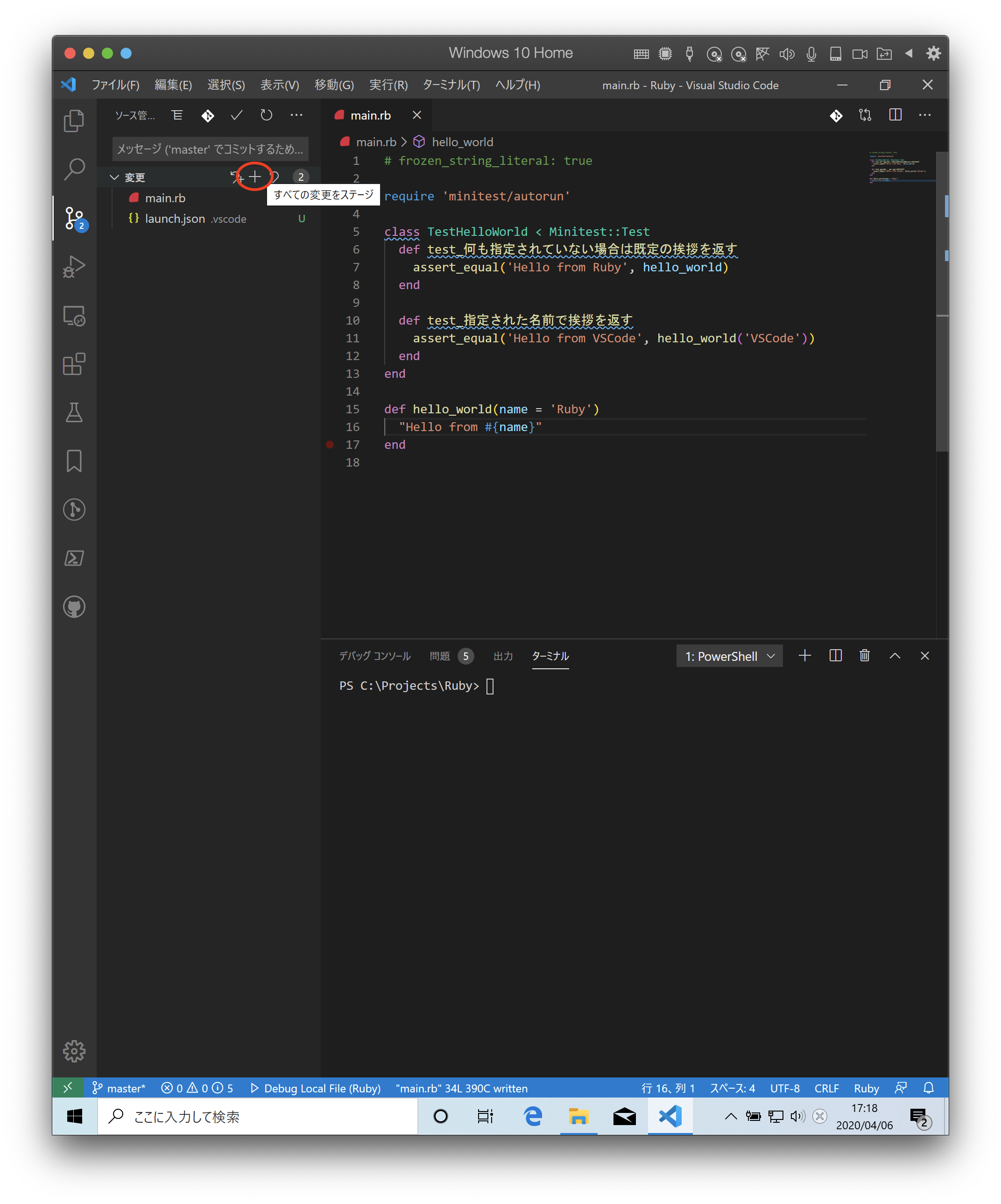Click the commit message input field

click(209, 149)
